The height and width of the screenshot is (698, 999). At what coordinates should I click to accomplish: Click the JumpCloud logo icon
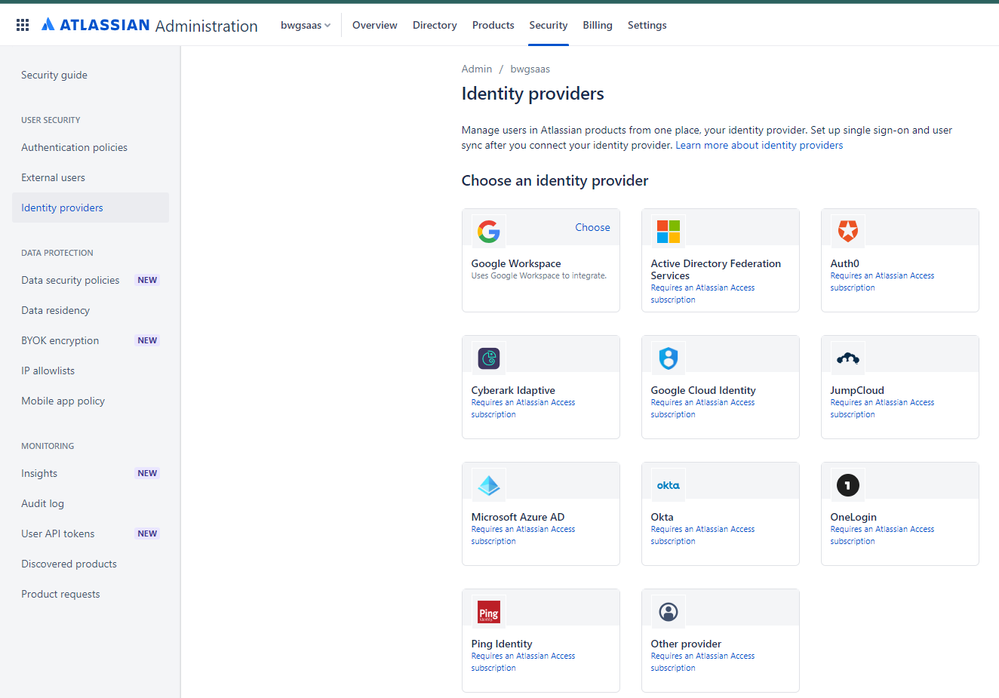[848, 359]
